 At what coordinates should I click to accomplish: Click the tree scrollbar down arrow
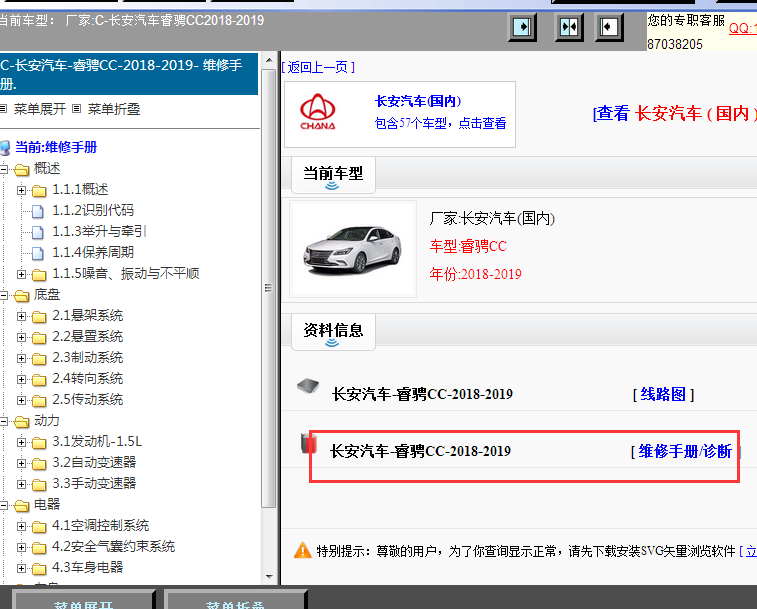click(269, 577)
